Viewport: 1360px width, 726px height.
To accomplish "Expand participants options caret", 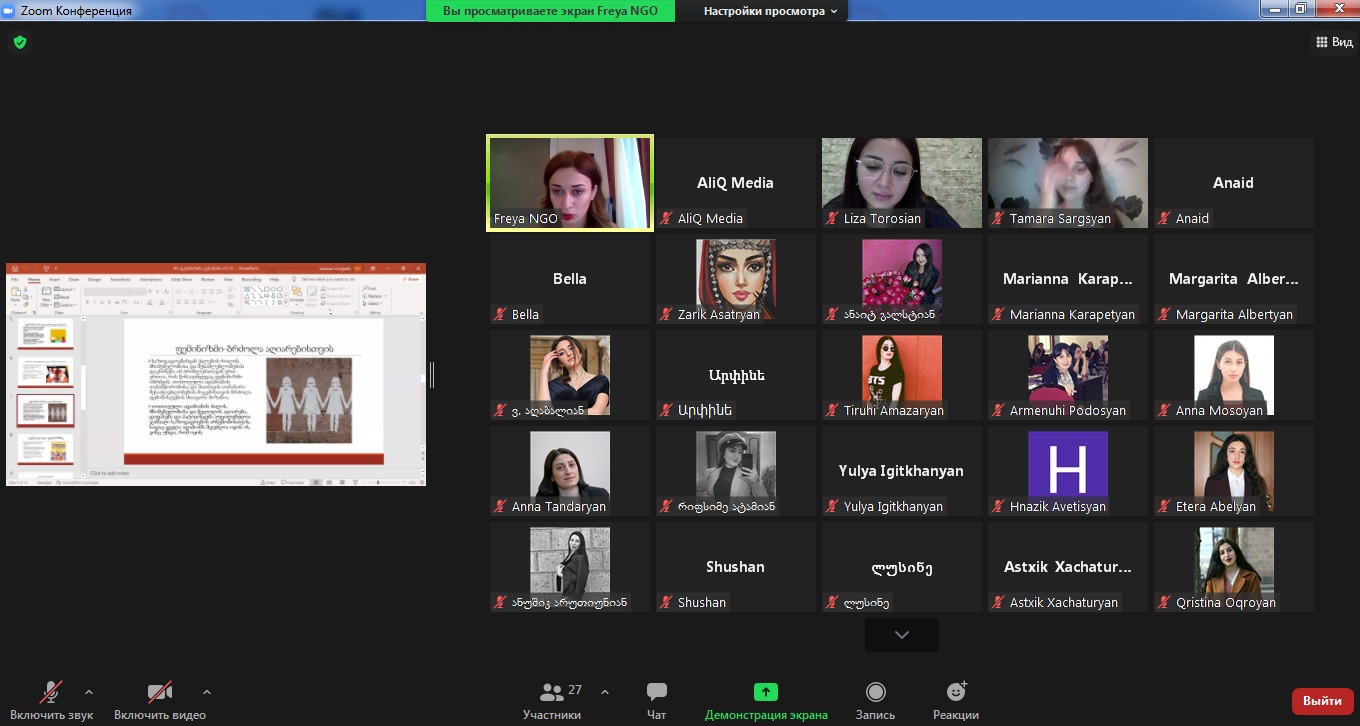I will 604,691.
